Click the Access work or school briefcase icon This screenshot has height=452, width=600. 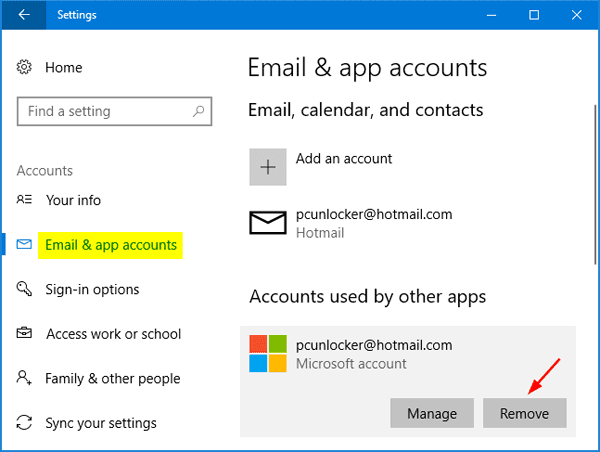pyautogui.click(x=24, y=333)
